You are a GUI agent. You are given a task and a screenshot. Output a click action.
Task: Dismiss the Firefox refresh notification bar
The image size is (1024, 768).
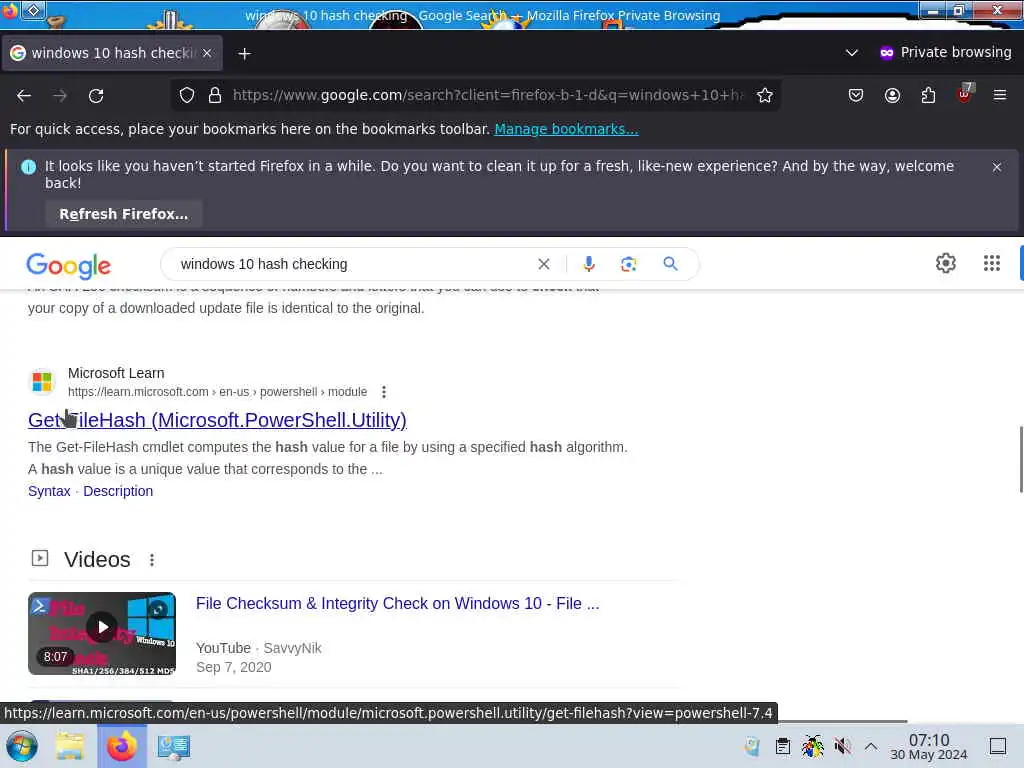tap(997, 167)
